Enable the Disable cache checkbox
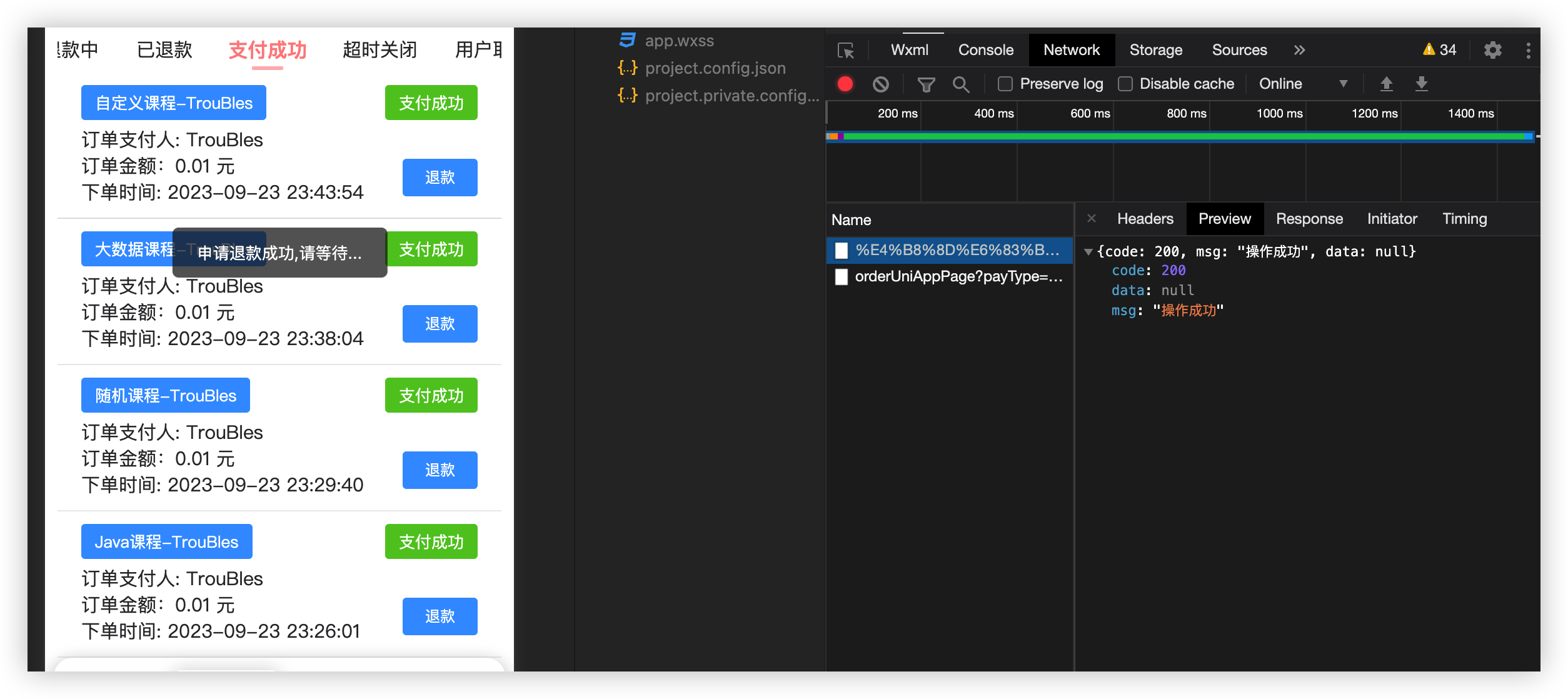1568x699 pixels. pos(1125,84)
